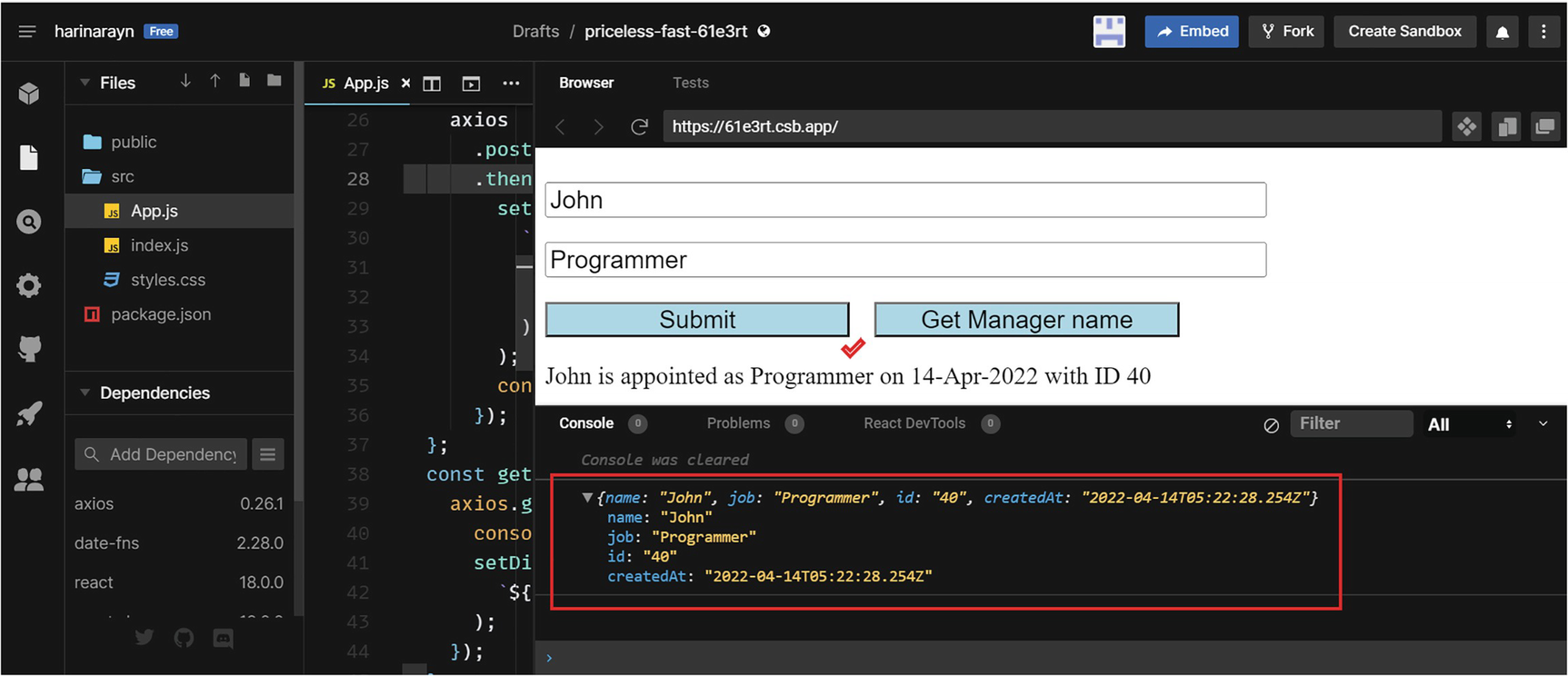This screenshot has height=676, width=1568.
Task: Open the Live collaboration people icon
Action: click(29, 479)
